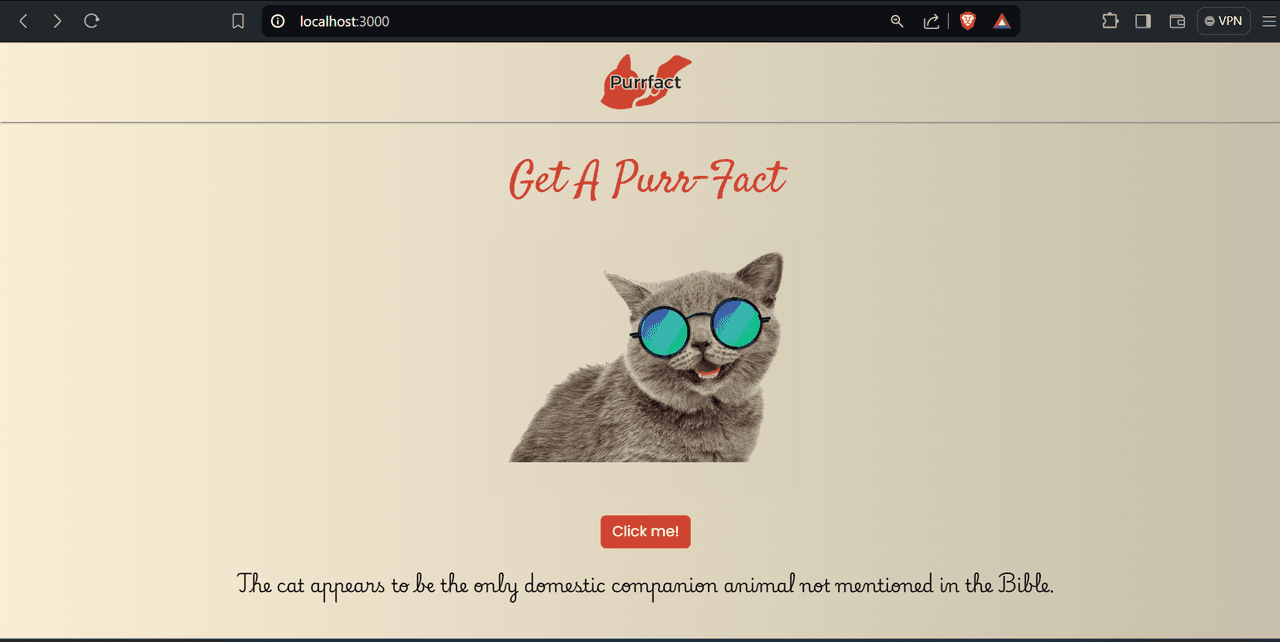
Task: Share this page using the share icon
Action: pos(931,21)
